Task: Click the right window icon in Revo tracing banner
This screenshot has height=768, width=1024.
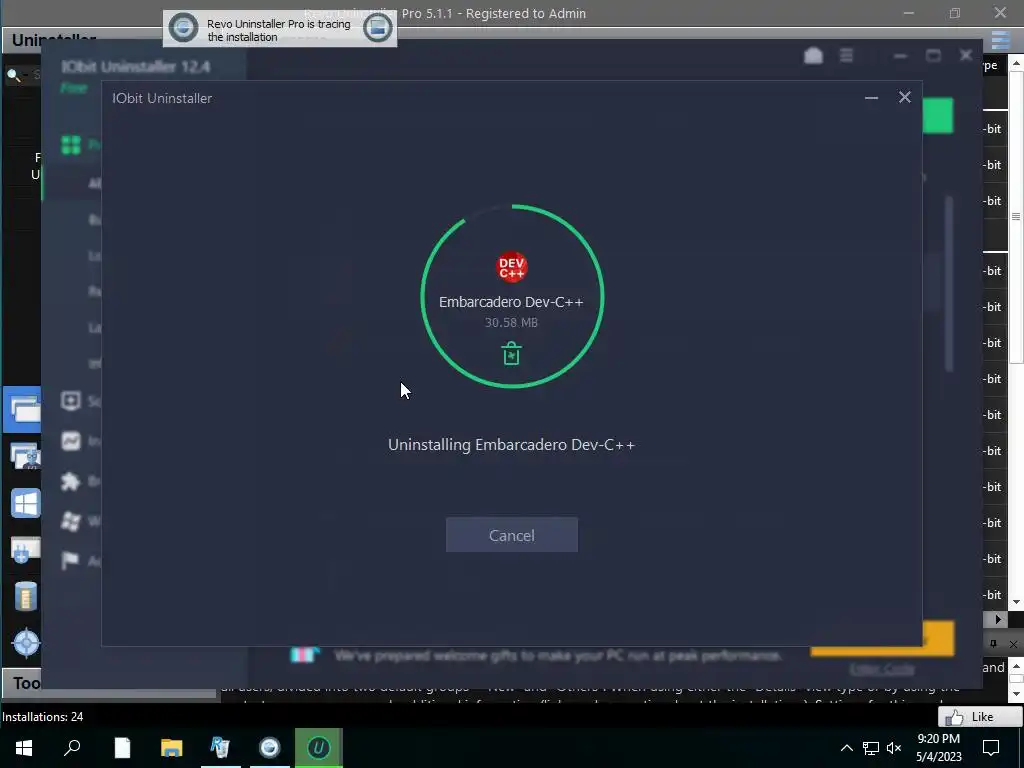Action: coord(377,28)
